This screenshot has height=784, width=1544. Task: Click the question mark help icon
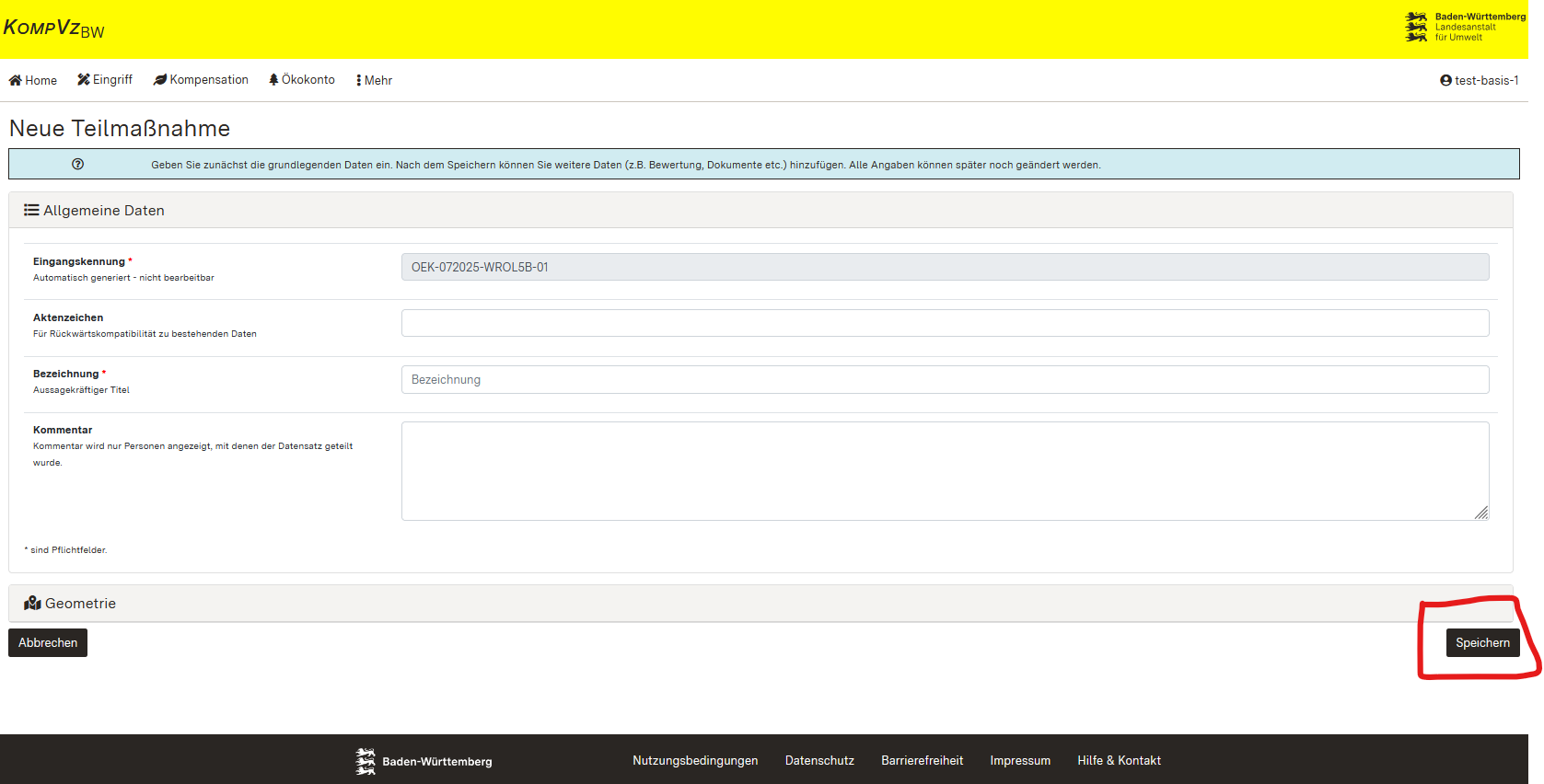tap(78, 165)
